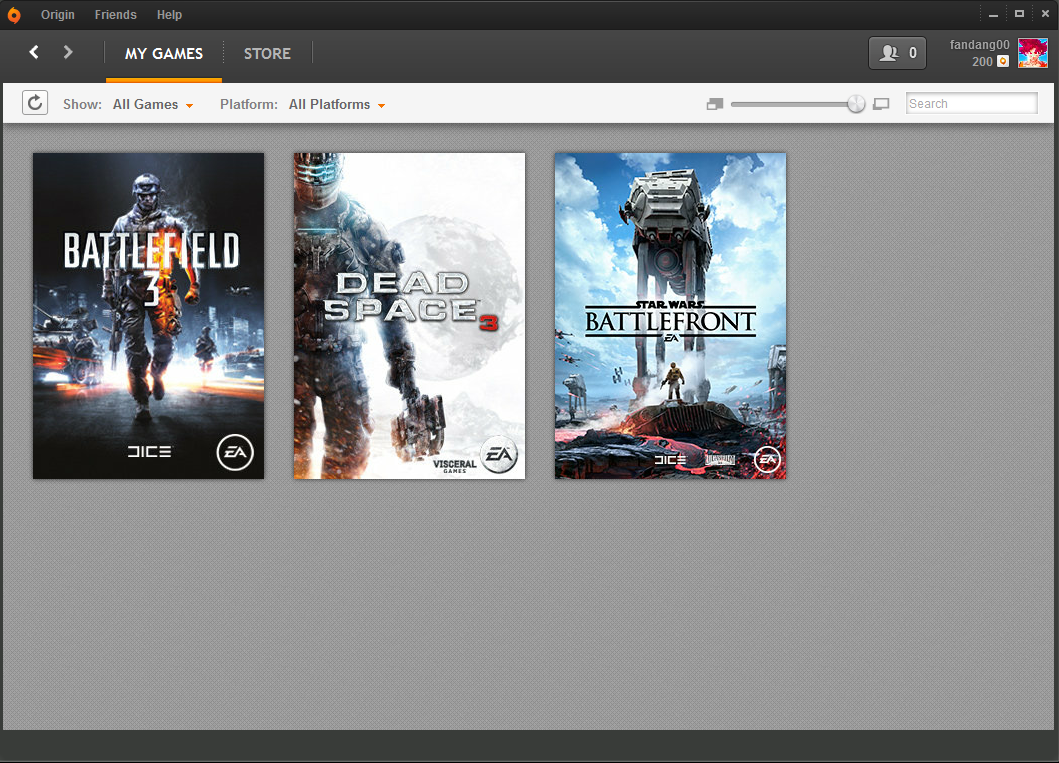The height and width of the screenshot is (763, 1059).
Task: Click the user avatar picture
Action: click(1033, 53)
